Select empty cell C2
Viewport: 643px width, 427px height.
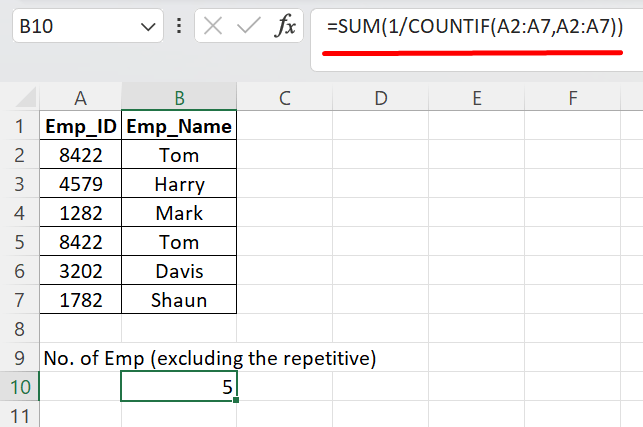(x=285, y=155)
